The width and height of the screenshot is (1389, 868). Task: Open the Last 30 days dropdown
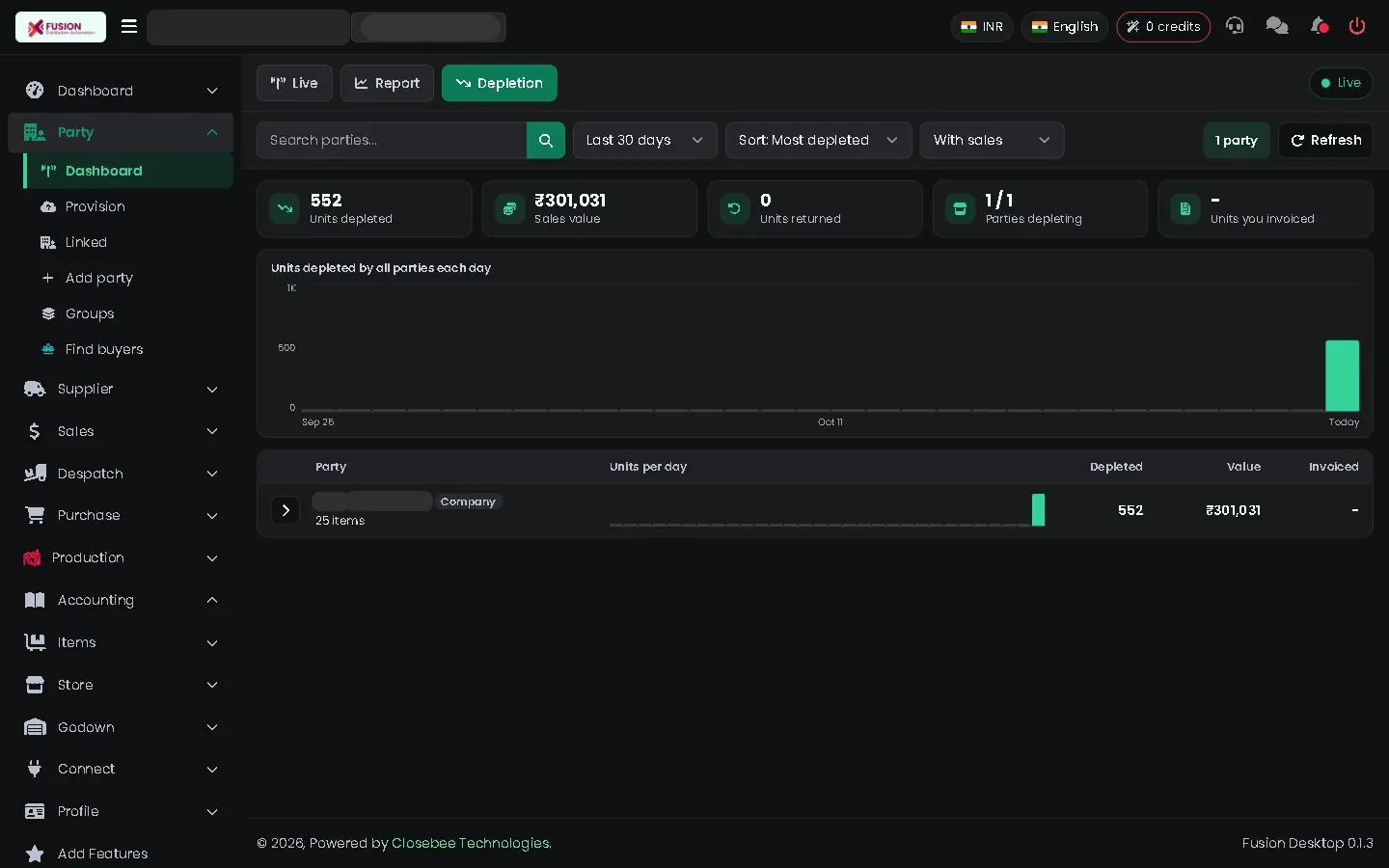coord(645,140)
